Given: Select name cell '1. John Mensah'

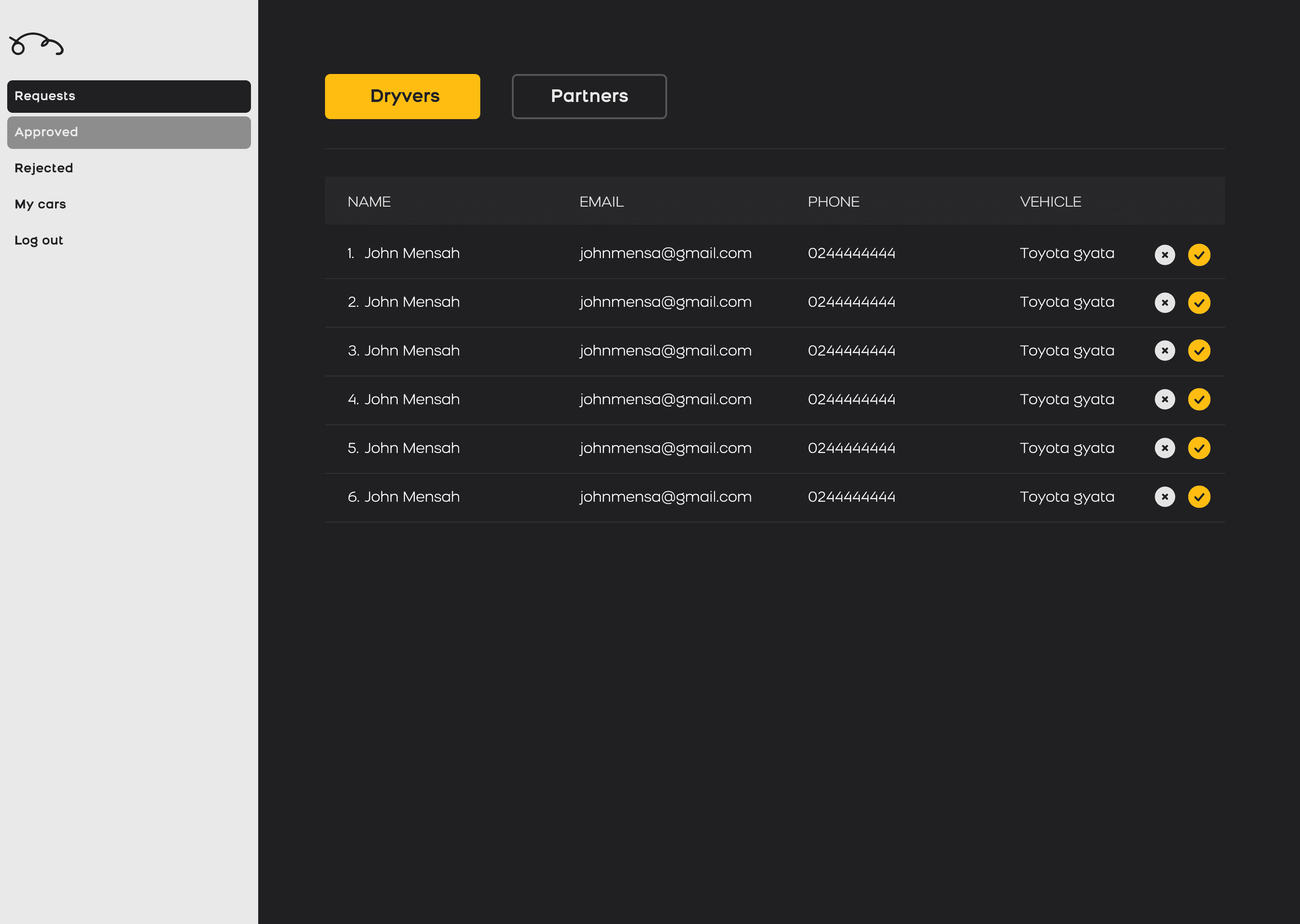Looking at the screenshot, I should [404, 253].
